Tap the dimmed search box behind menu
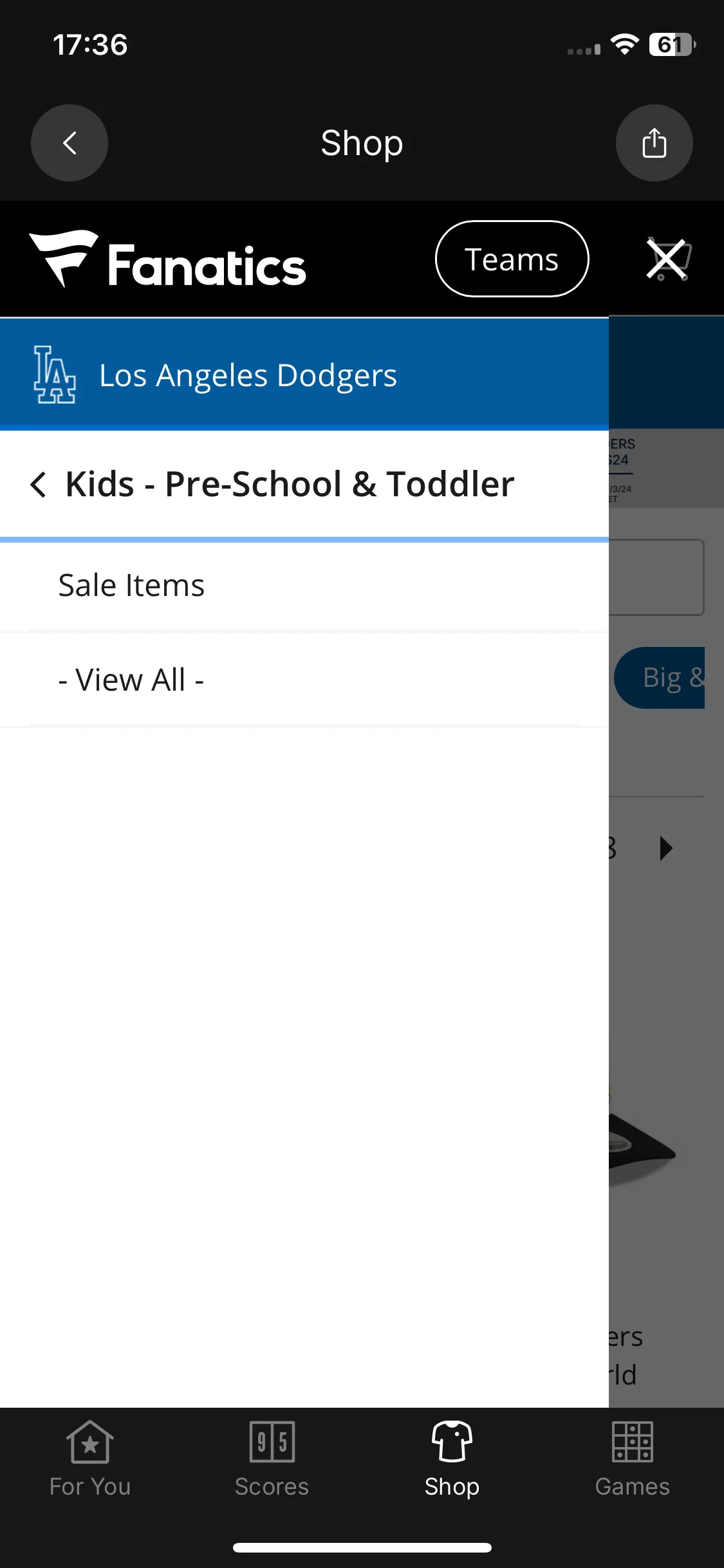This screenshot has width=724, height=1568. point(656,577)
